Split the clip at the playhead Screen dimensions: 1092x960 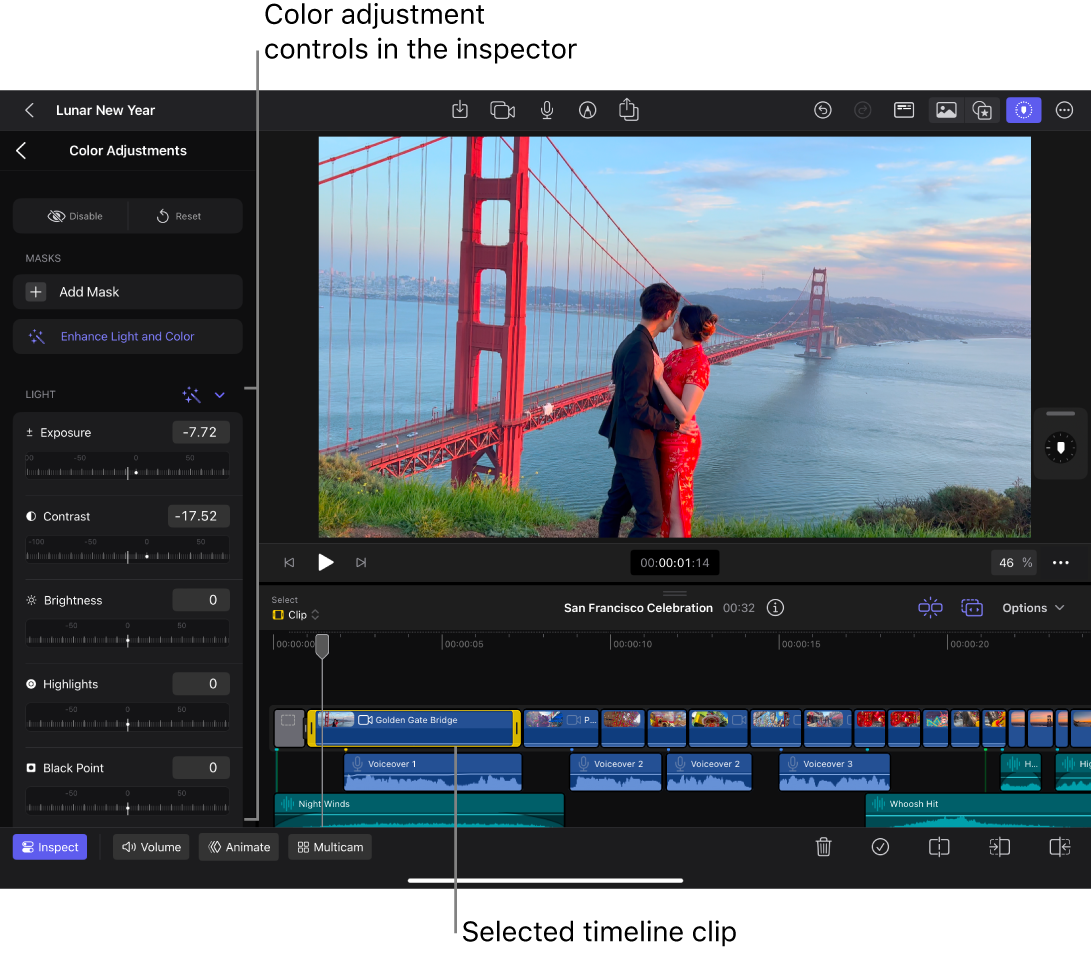tap(939, 847)
